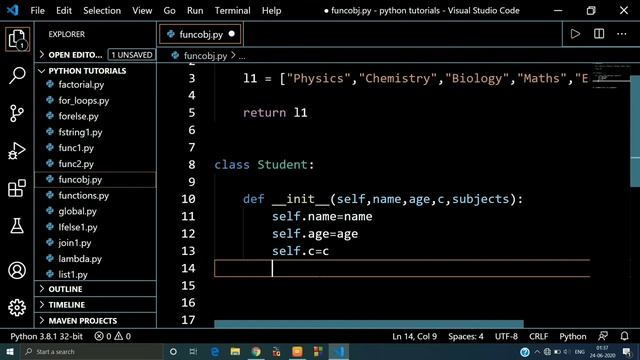
Task: Run Python file with play button
Action: [575, 34]
